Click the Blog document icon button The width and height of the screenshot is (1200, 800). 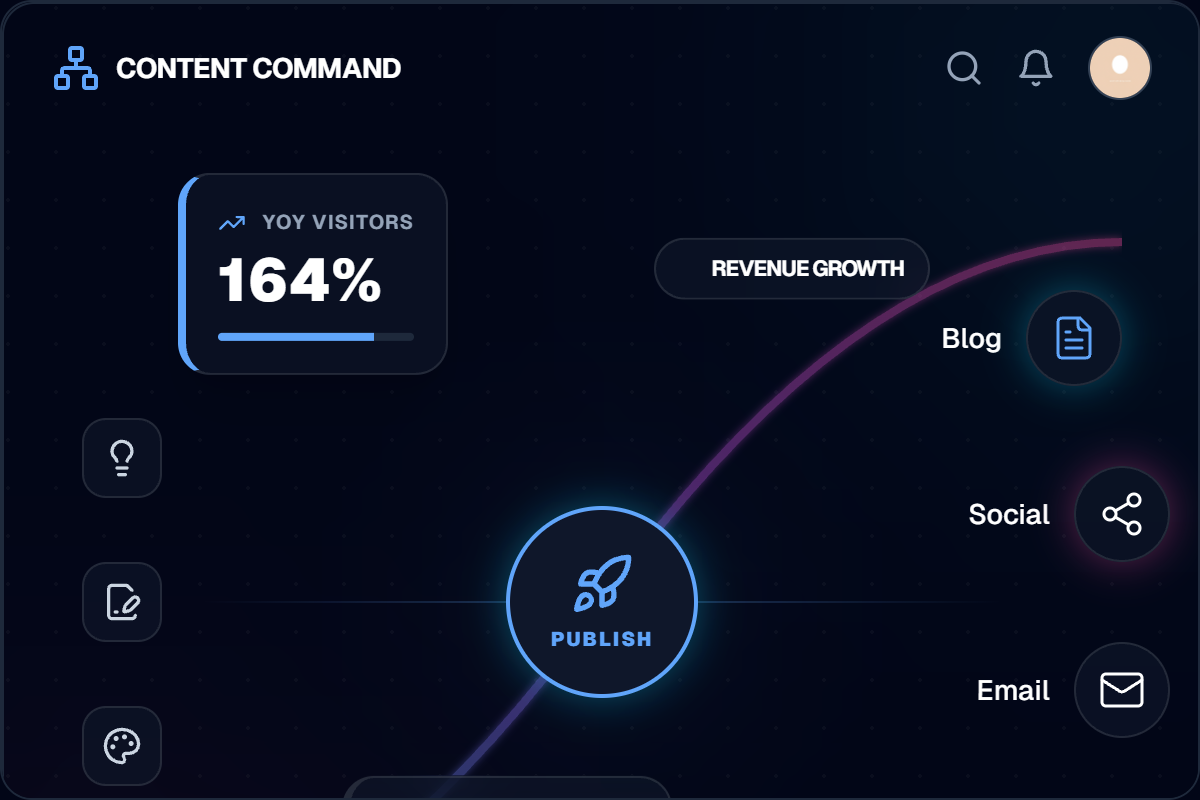point(1074,338)
